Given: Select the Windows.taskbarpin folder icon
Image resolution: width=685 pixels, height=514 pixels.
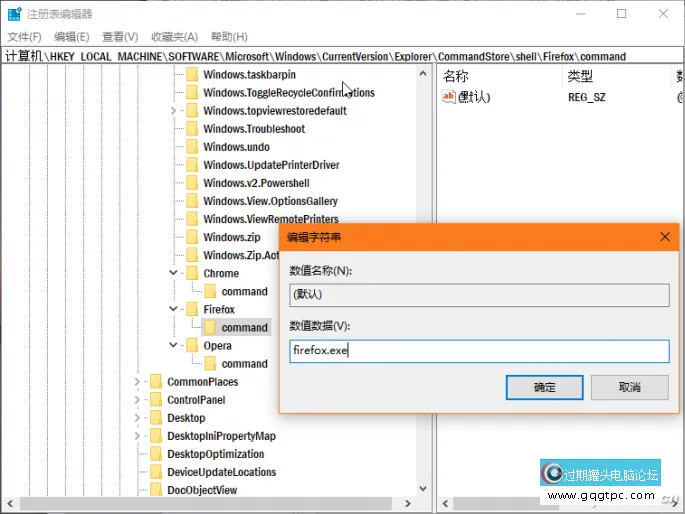Looking at the screenshot, I should [191, 75].
